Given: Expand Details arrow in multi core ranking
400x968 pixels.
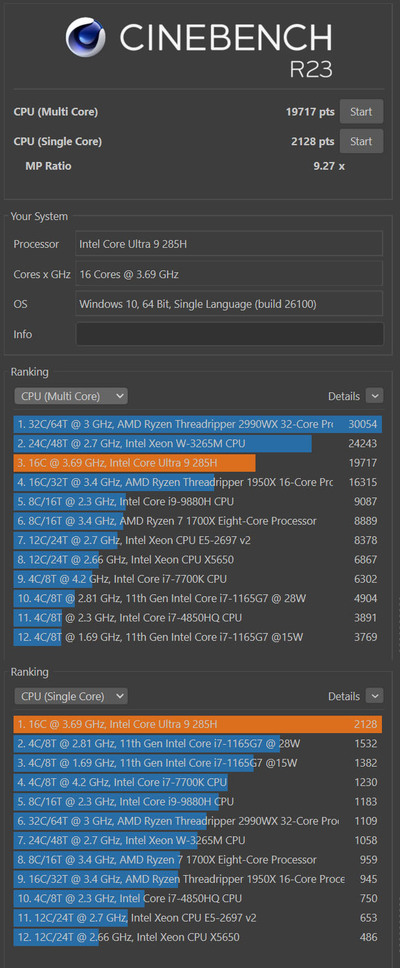Looking at the screenshot, I should click(374, 396).
